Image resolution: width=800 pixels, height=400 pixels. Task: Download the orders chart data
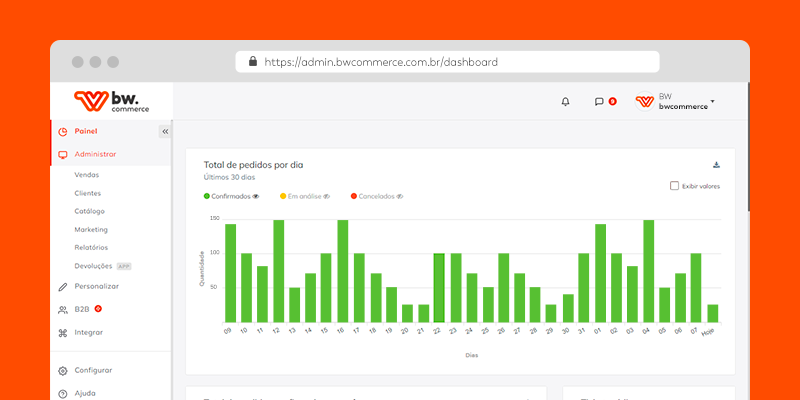pyautogui.click(x=716, y=165)
